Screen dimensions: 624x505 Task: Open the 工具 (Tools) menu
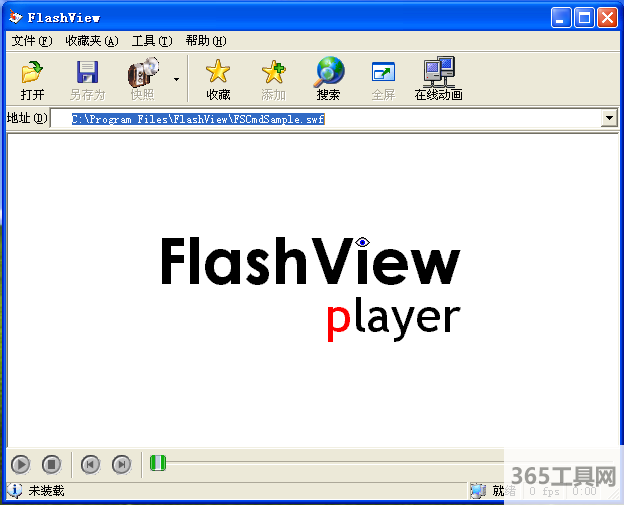151,41
